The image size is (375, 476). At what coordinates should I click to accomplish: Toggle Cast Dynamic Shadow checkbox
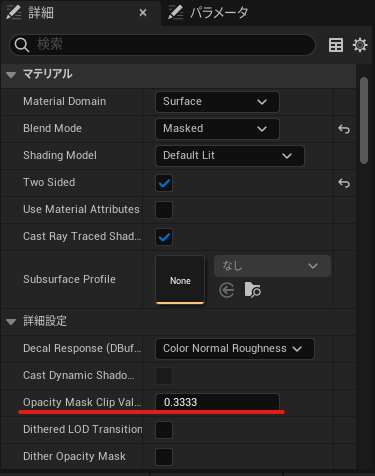tap(164, 376)
